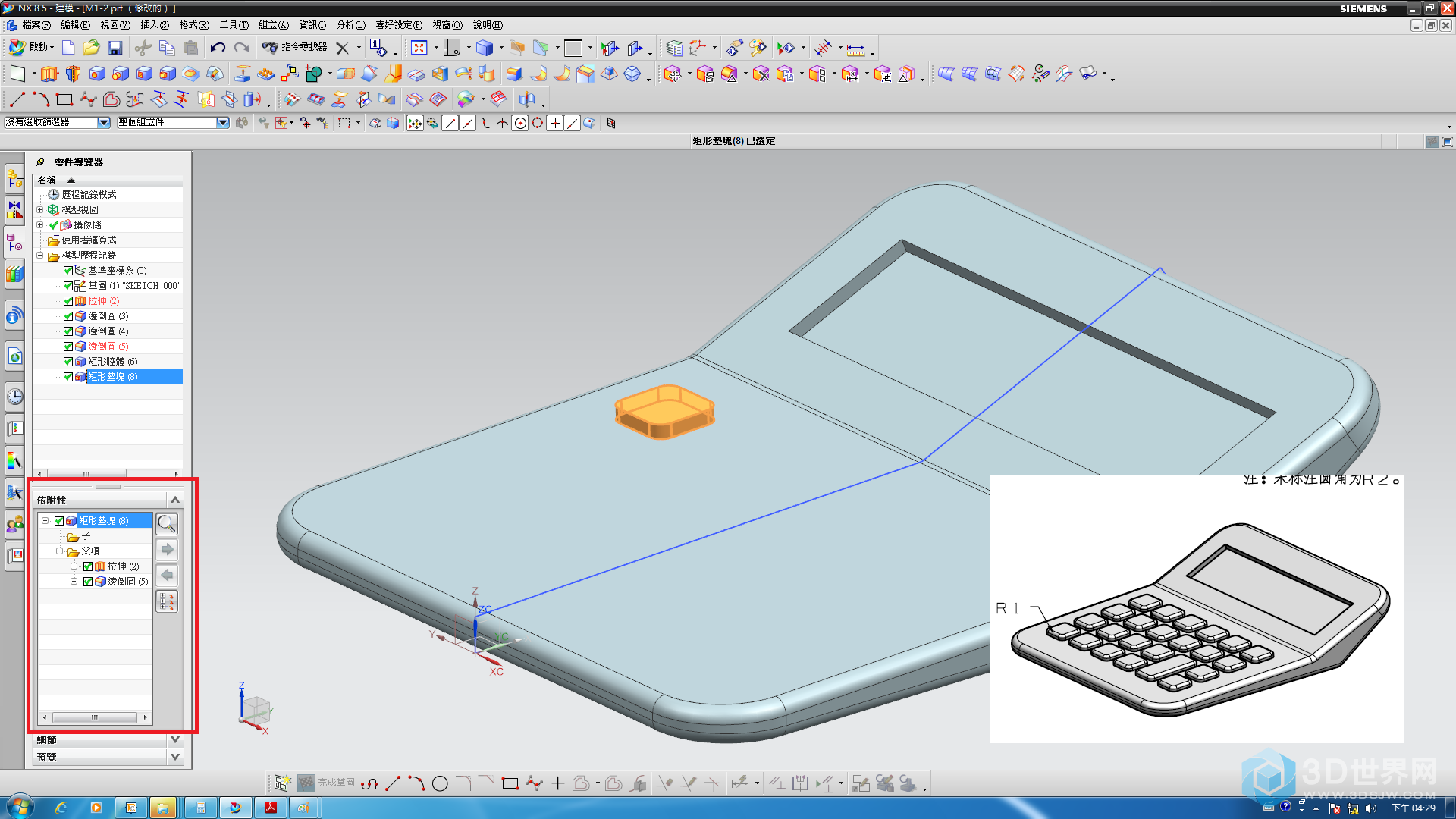Screen dimensions: 1456x819
Task: Open 整個組立件 scope dropdown
Action: click(x=223, y=123)
